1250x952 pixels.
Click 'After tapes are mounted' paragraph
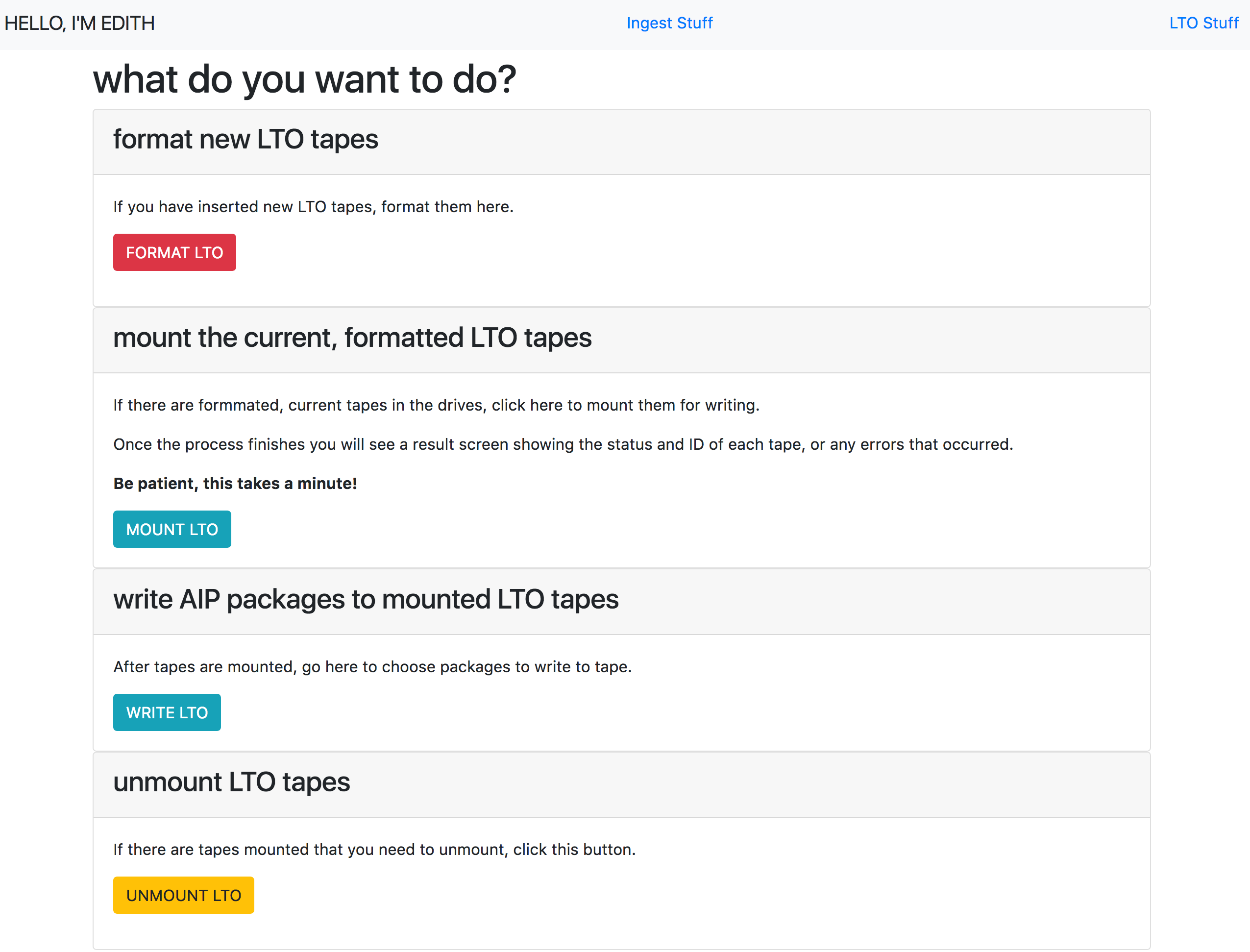click(x=373, y=667)
